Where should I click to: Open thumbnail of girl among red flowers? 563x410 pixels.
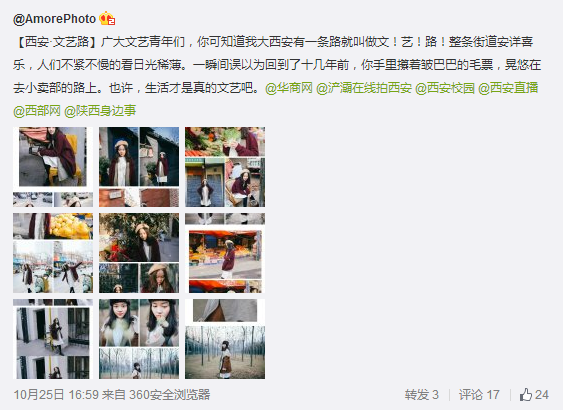[139, 253]
